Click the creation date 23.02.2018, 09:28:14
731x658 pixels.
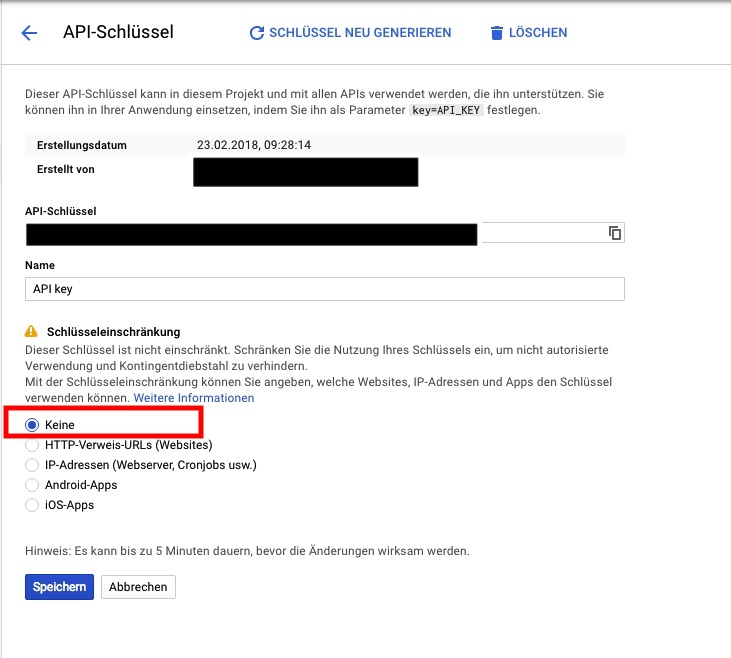coord(254,145)
